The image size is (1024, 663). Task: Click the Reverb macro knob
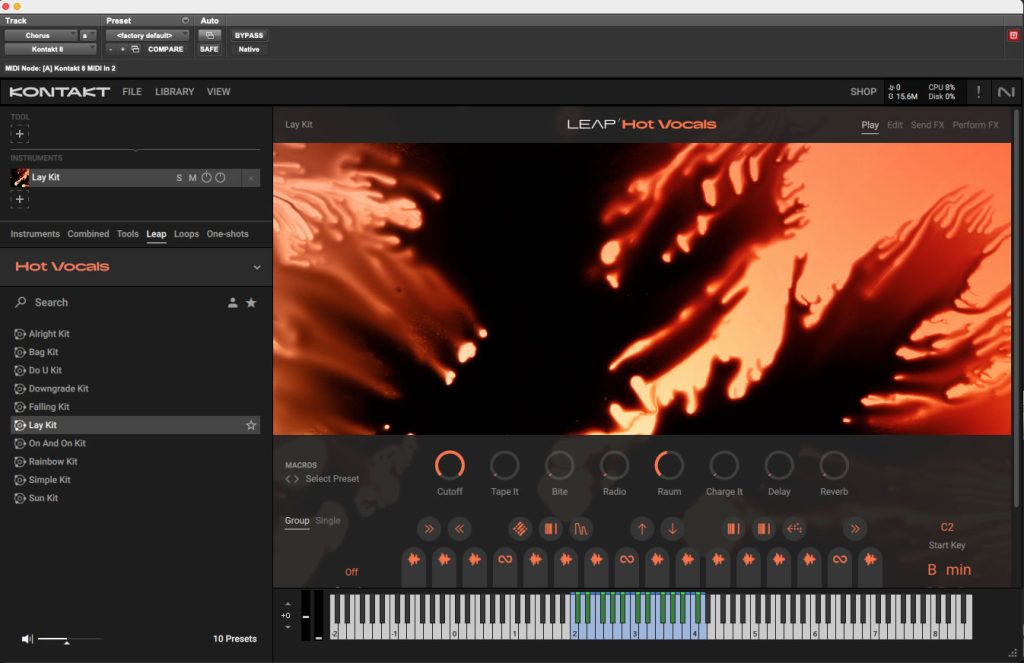click(833, 465)
